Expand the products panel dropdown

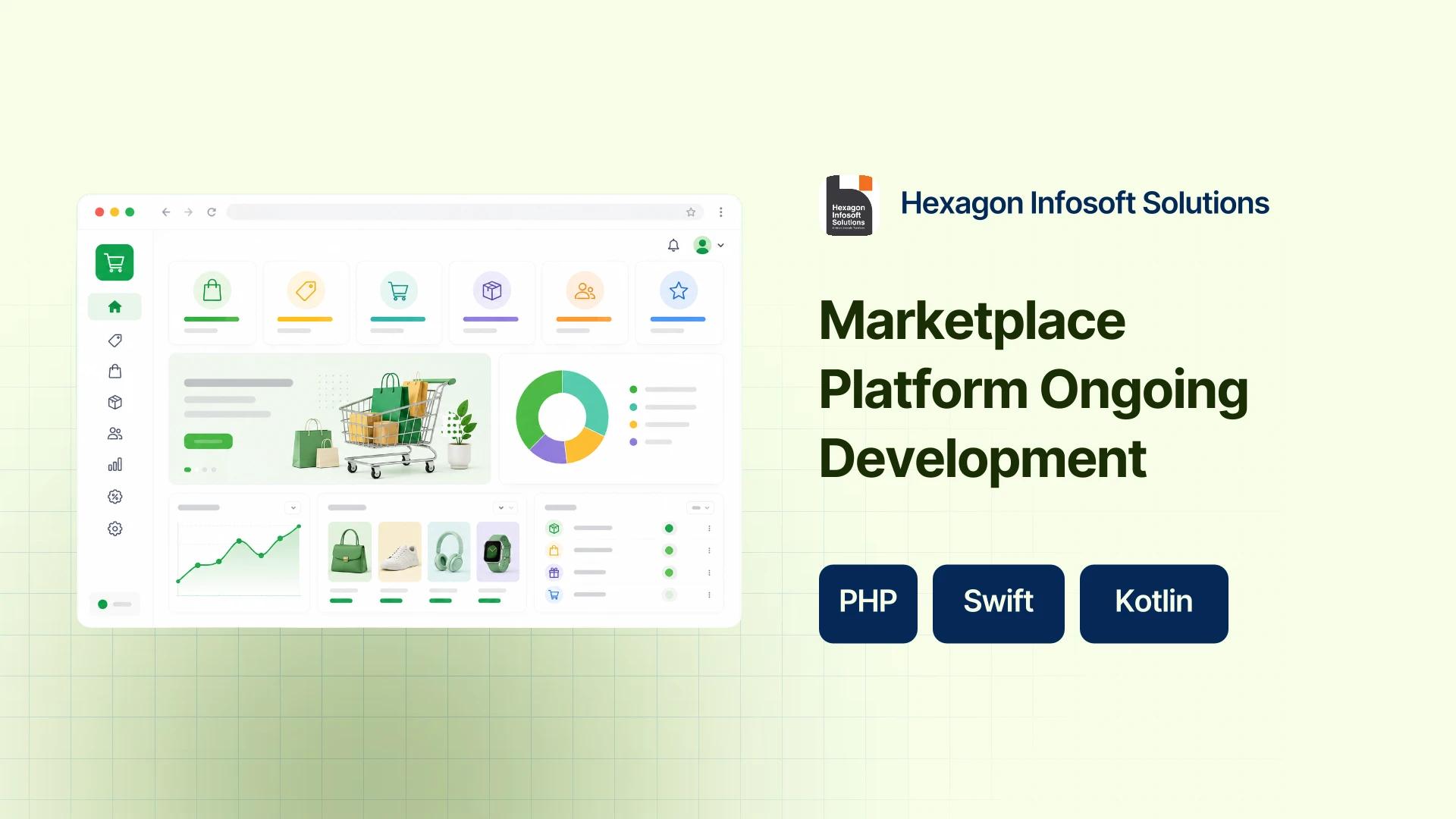point(506,507)
